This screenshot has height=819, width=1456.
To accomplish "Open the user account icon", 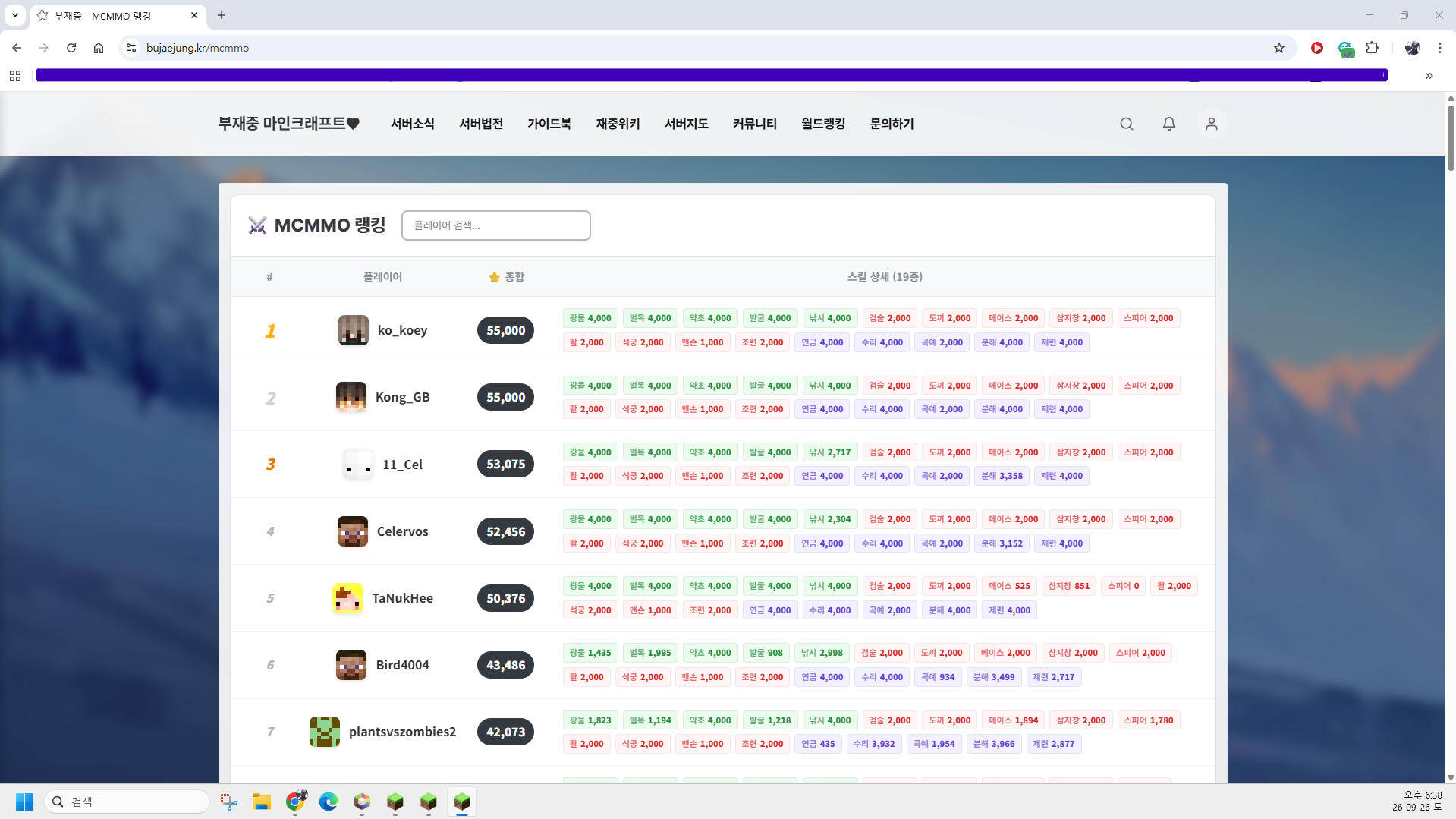I will pos(1212,124).
